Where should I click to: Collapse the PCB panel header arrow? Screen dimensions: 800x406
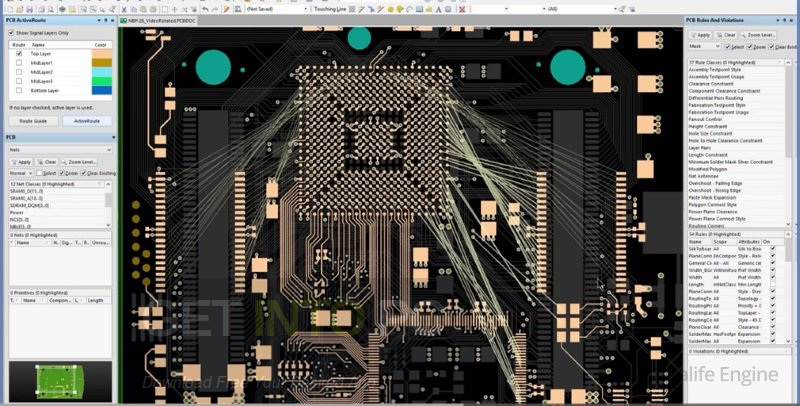(113, 138)
